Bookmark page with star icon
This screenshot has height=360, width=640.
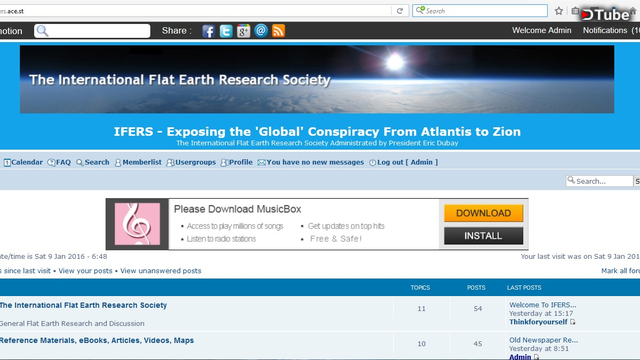[x=559, y=11]
